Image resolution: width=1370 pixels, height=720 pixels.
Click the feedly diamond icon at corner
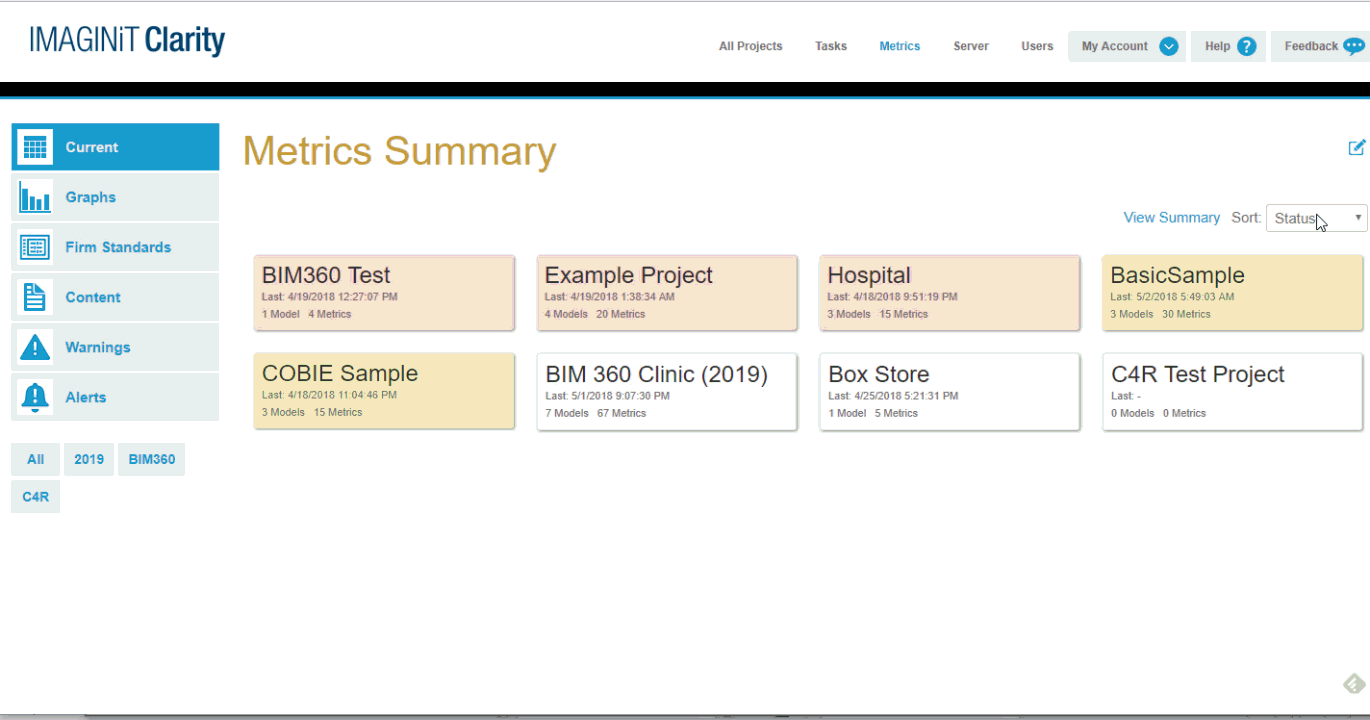click(x=1354, y=684)
